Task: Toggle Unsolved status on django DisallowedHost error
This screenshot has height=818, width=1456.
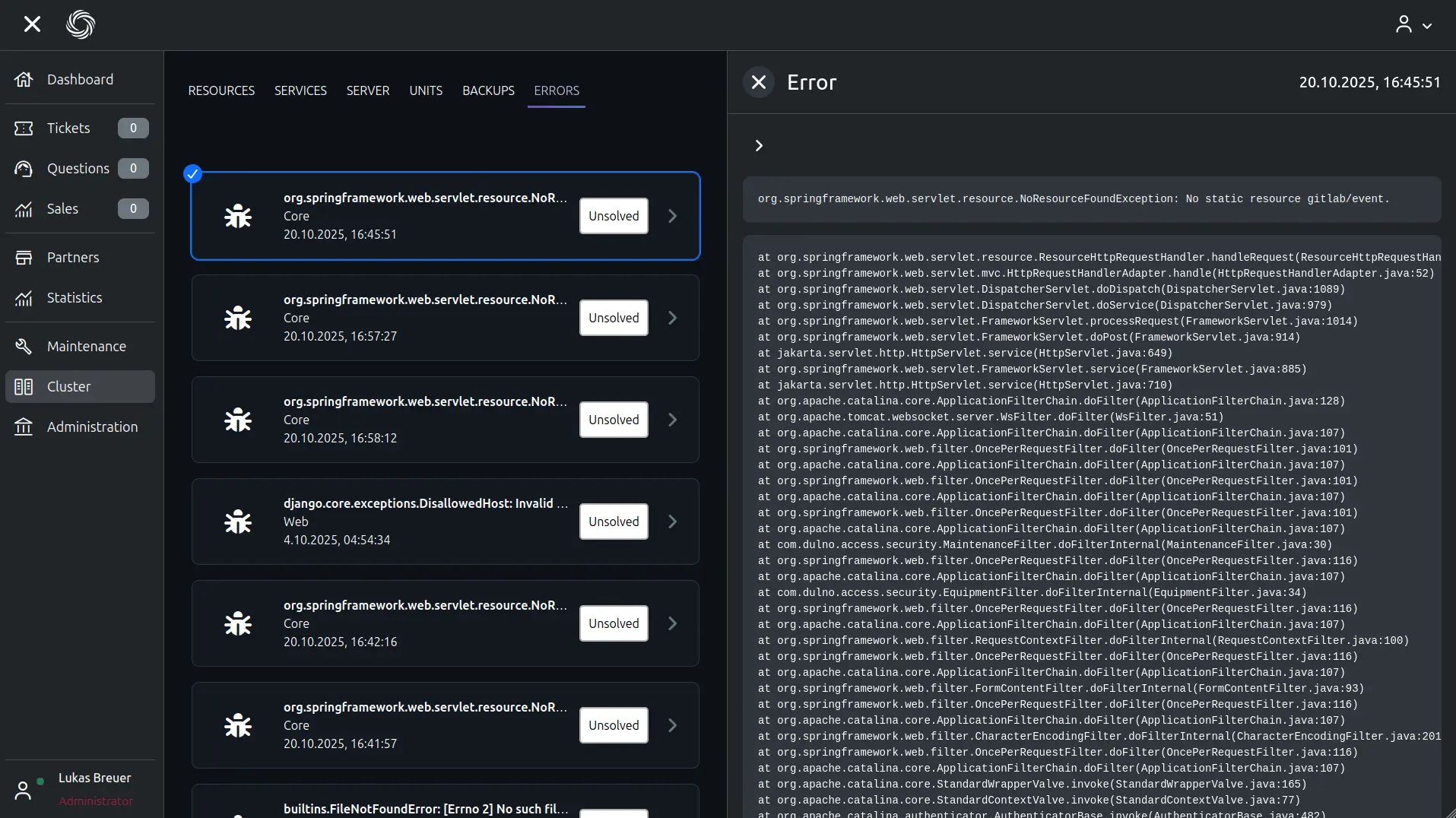Action: coord(614,522)
